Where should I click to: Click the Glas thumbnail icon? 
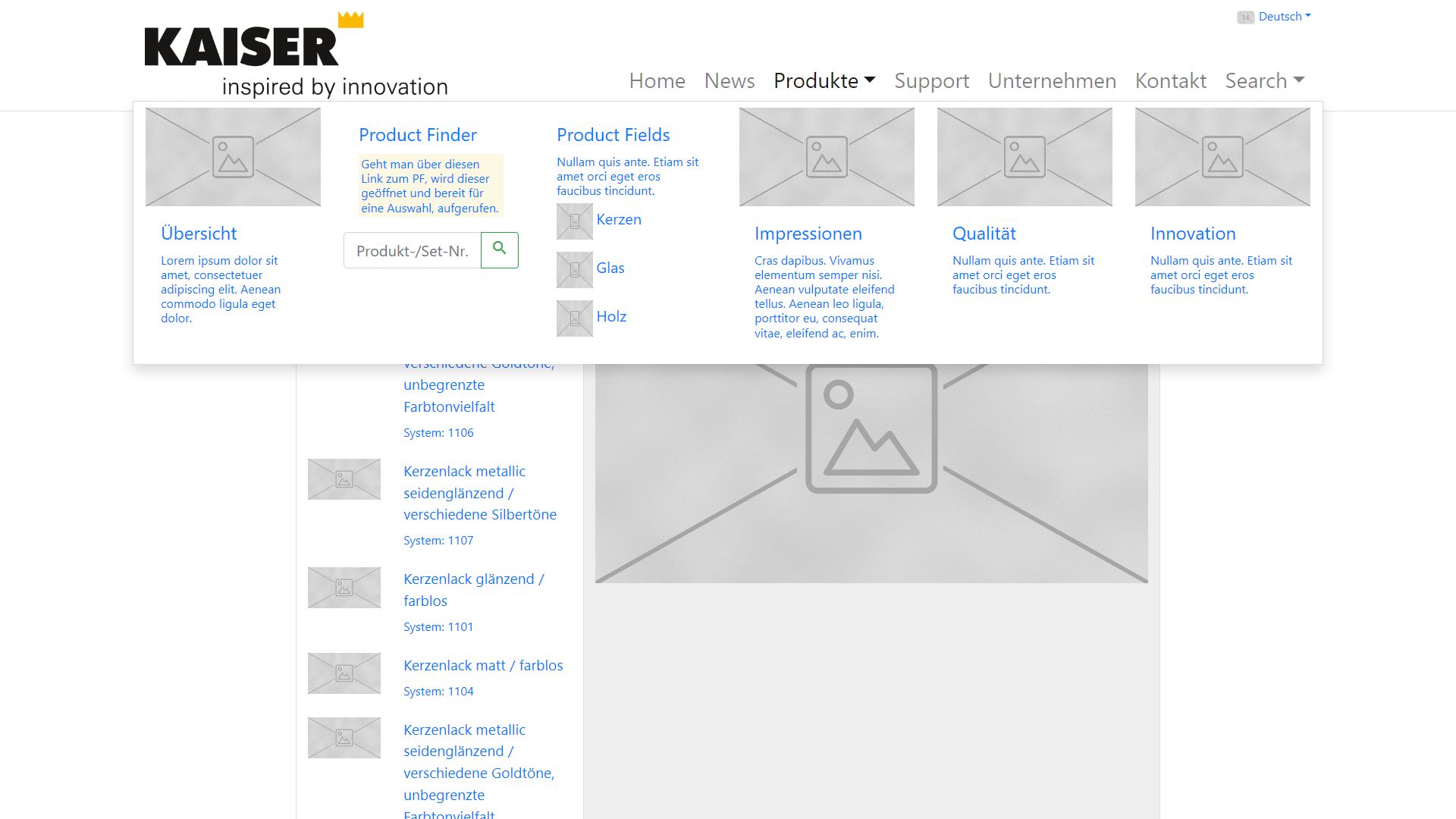tap(574, 270)
